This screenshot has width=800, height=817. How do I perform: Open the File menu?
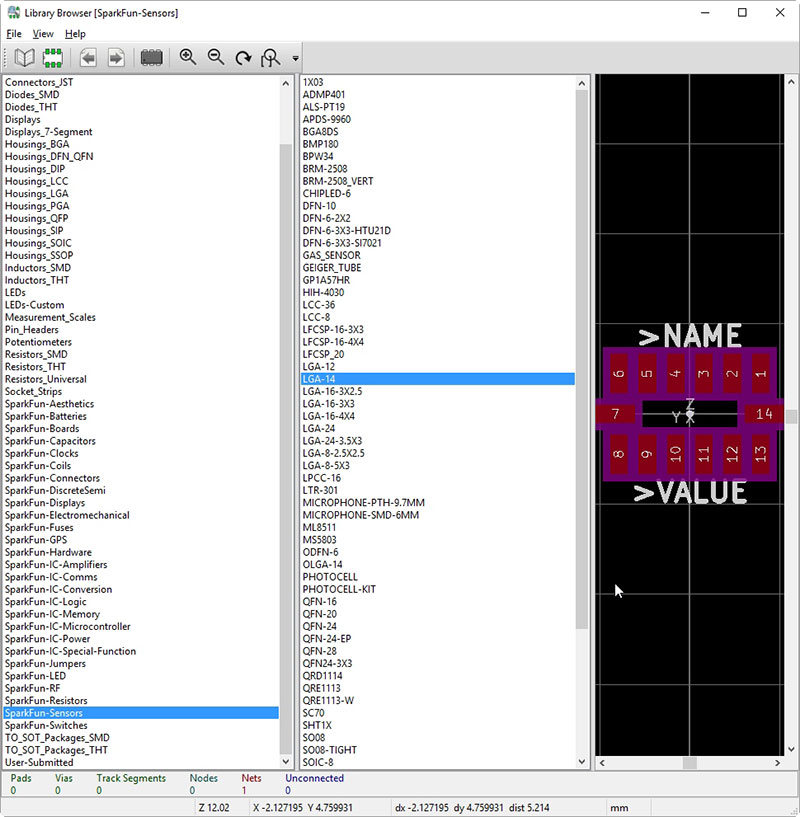click(14, 34)
